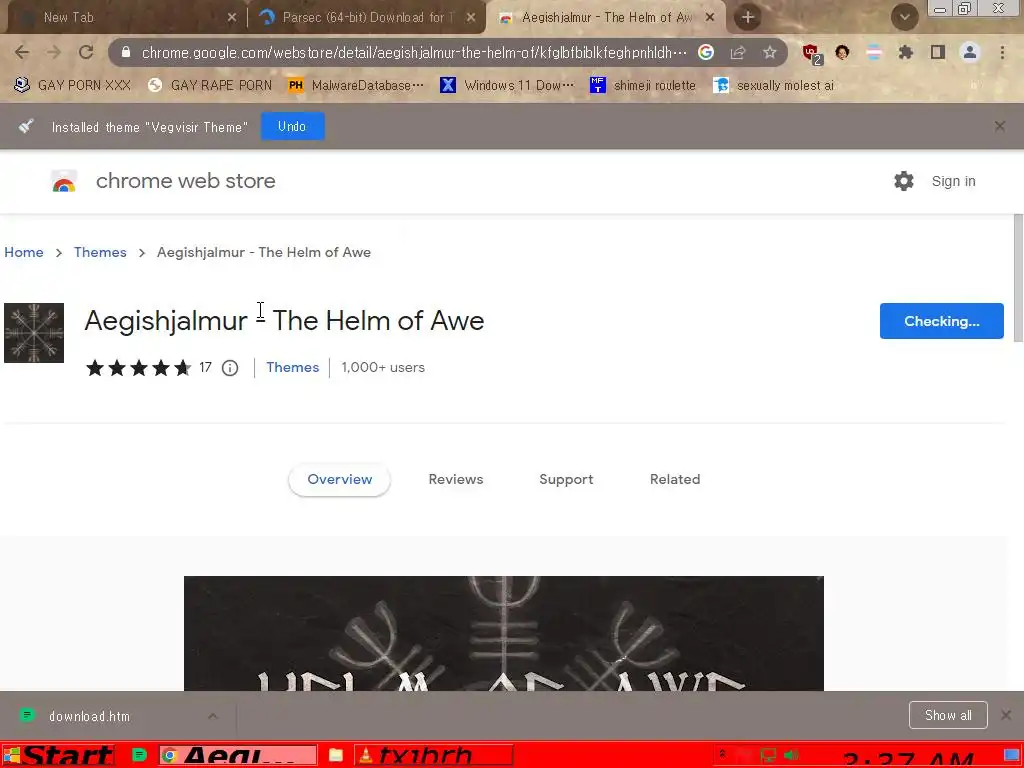Click Show all downloads
The width and height of the screenshot is (1024, 768).
pos(948,715)
